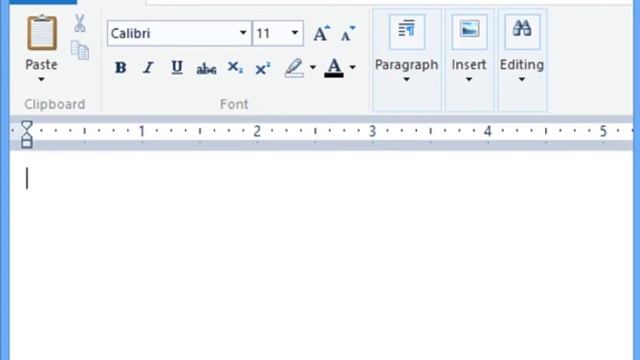Click the Shrink font icon
This screenshot has height=360, width=640.
[348, 34]
